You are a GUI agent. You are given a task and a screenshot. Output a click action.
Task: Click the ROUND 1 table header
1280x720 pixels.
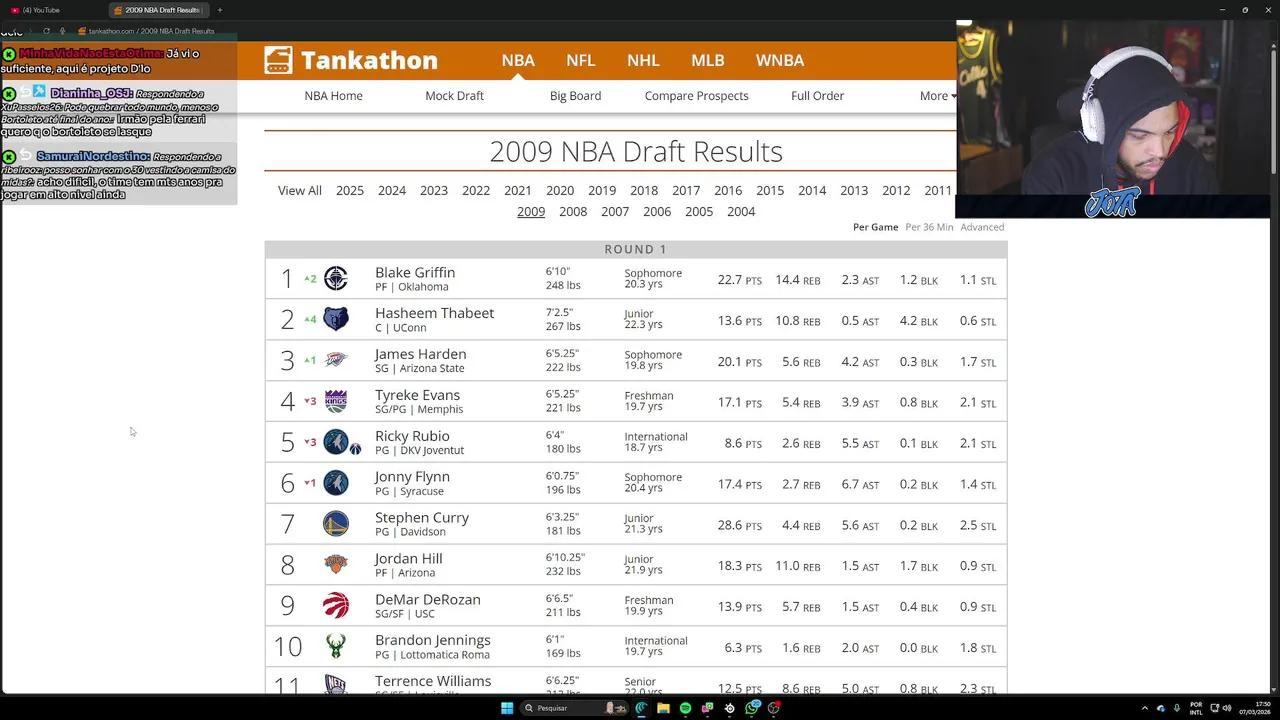636,249
